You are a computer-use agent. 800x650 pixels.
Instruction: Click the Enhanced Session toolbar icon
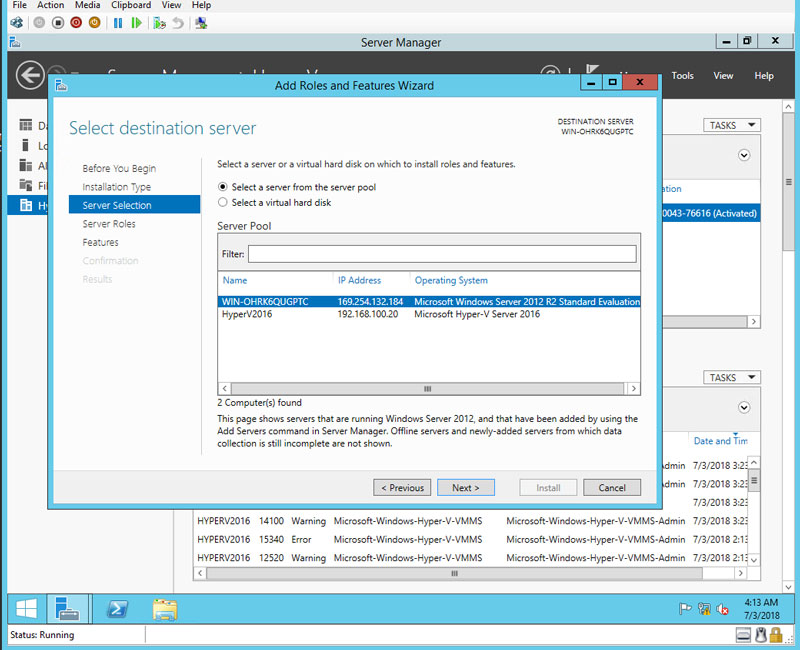tap(201, 23)
